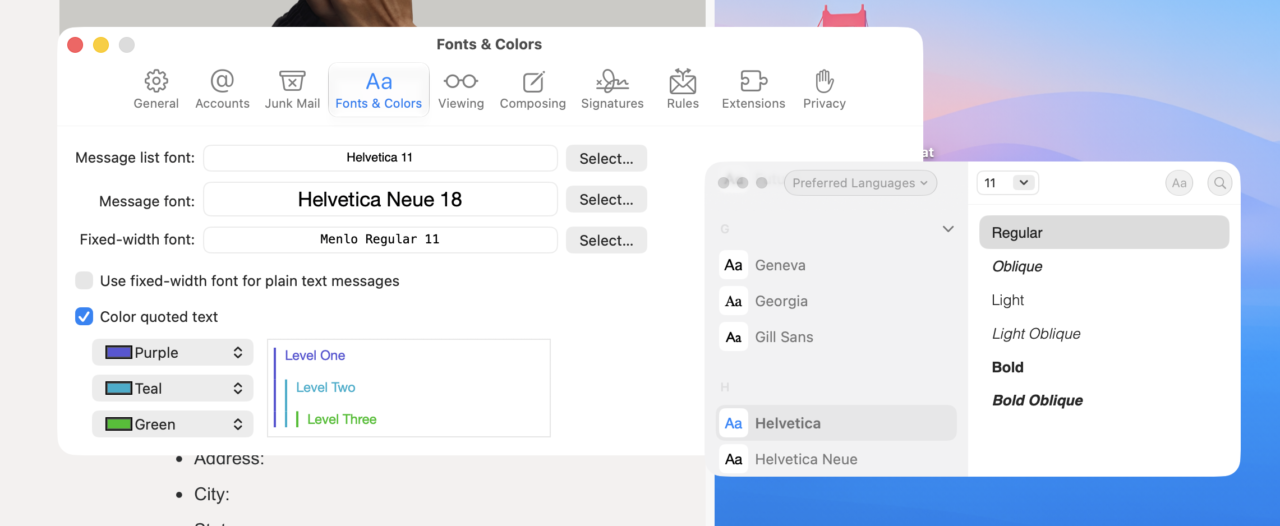Open the Purple color dropdown
Viewport: 1280px width, 526px height.
click(x=172, y=352)
